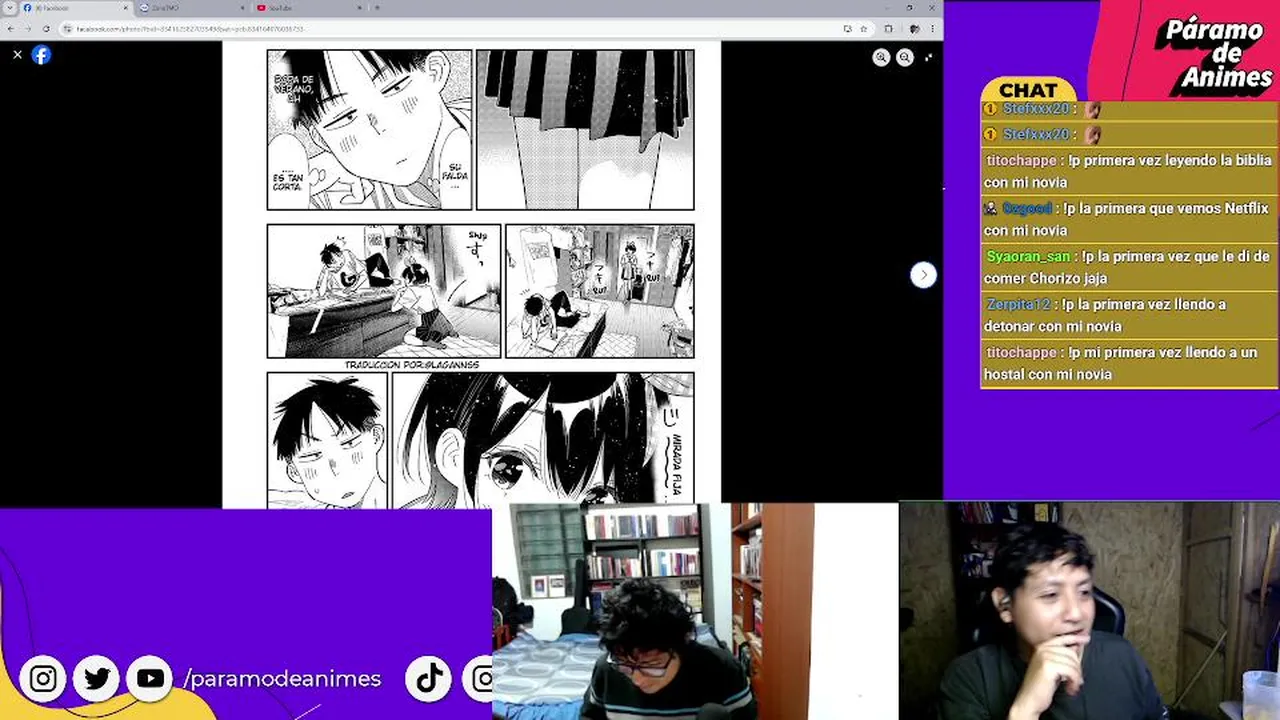Reload the Facebook page

[45, 29]
